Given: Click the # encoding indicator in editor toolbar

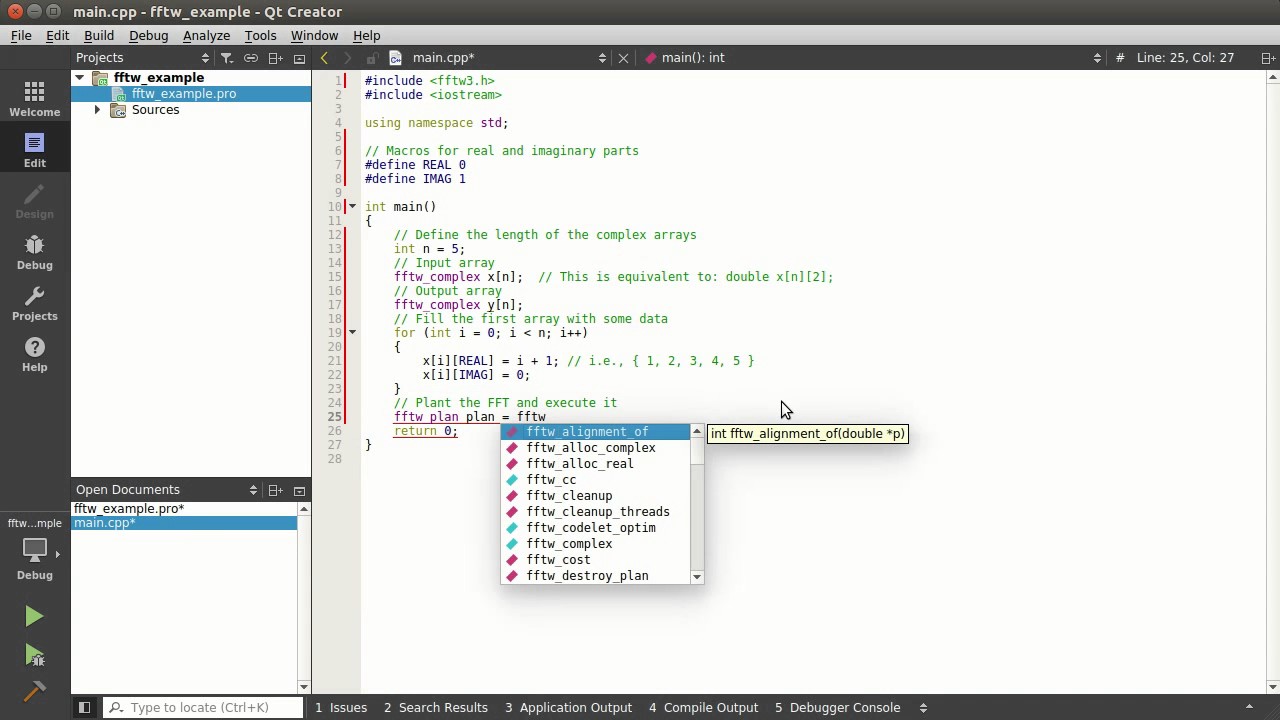Looking at the screenshot, I should pos(1119,58).
